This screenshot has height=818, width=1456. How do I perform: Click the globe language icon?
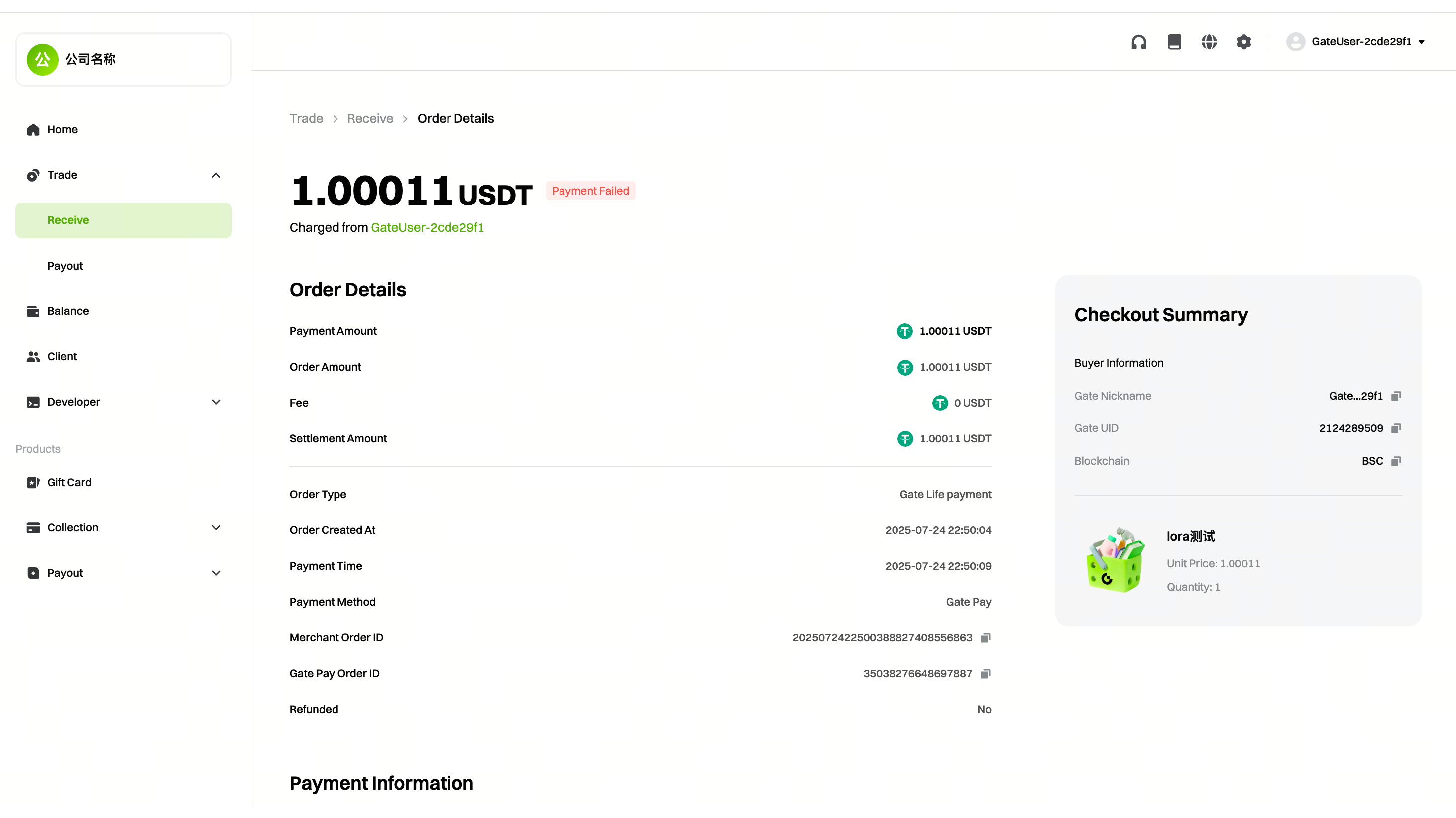click(1209, 42)
